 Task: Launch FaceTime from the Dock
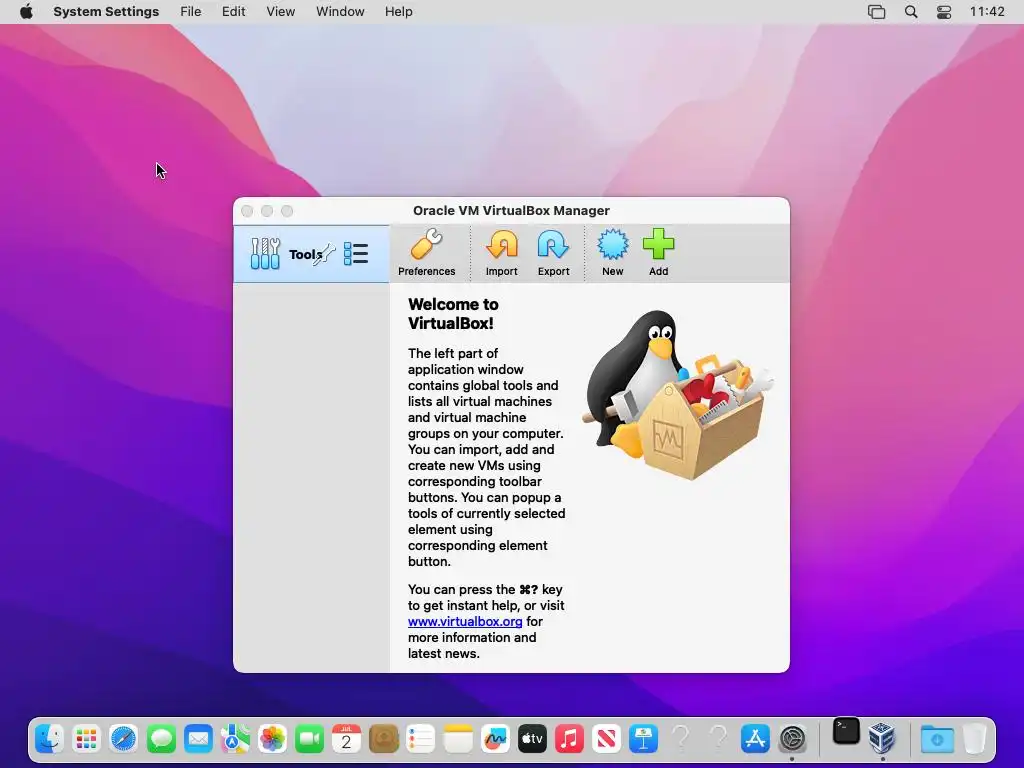[x=310, y=739]
